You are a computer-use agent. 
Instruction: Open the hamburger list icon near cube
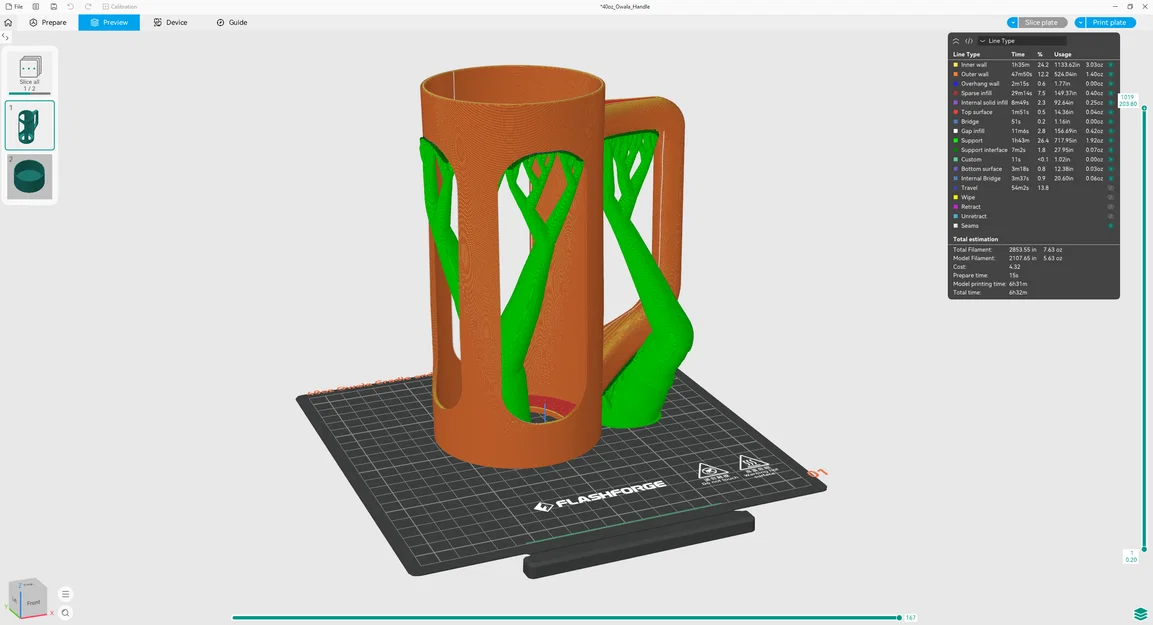click(65, 594)
